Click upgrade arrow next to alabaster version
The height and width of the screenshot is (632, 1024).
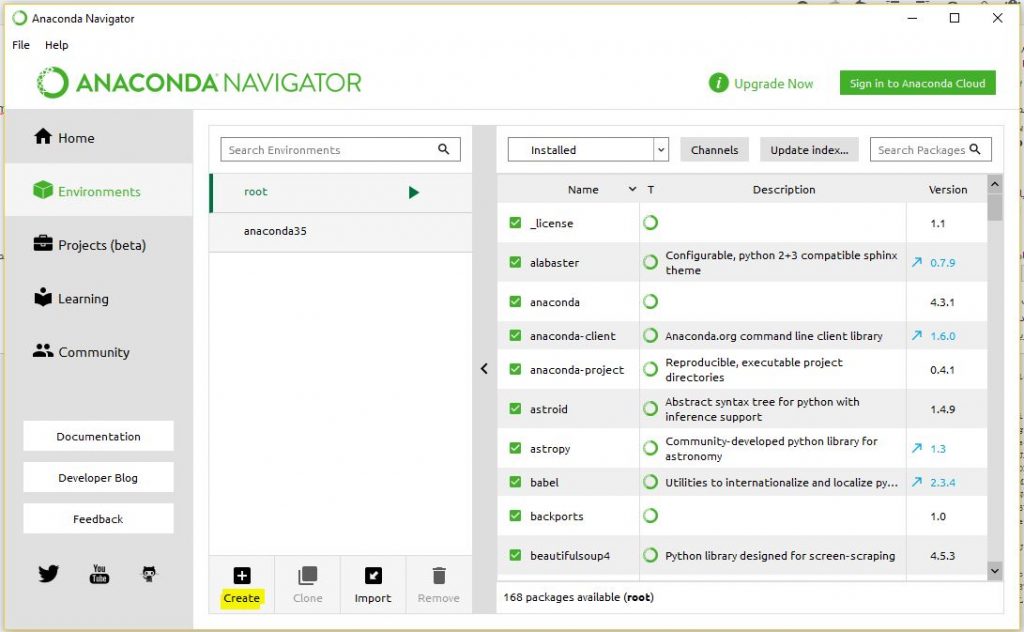tap(917, 263)
